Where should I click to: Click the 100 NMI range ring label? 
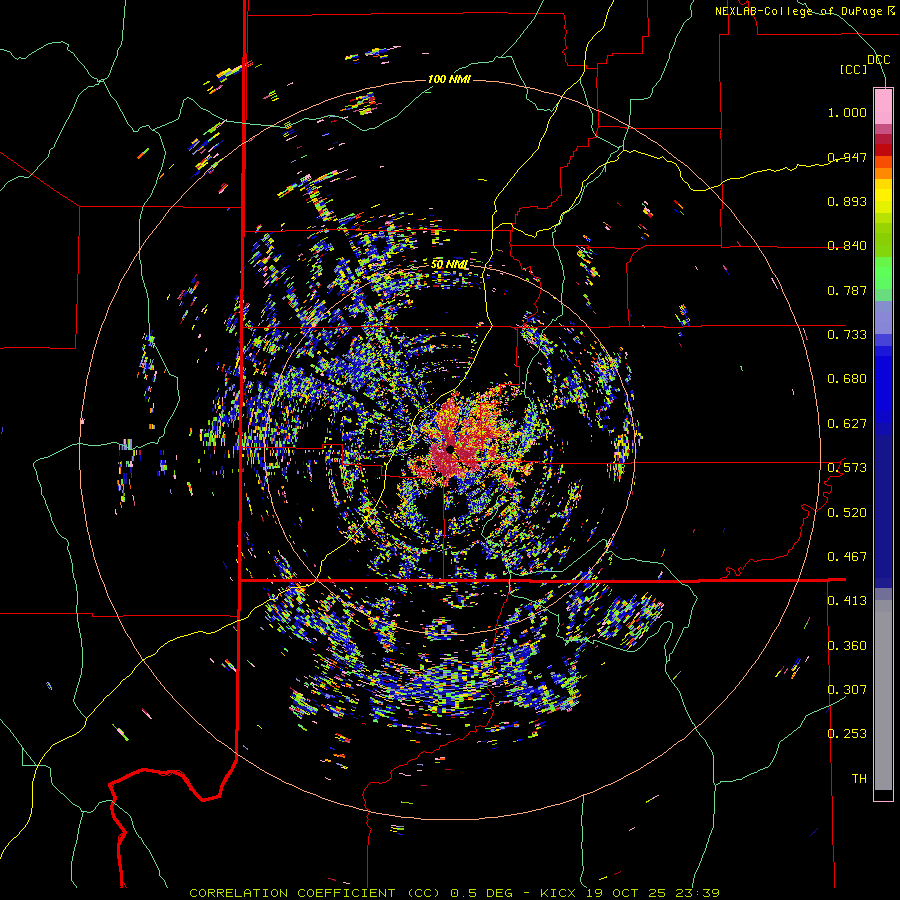coord(449,79)
